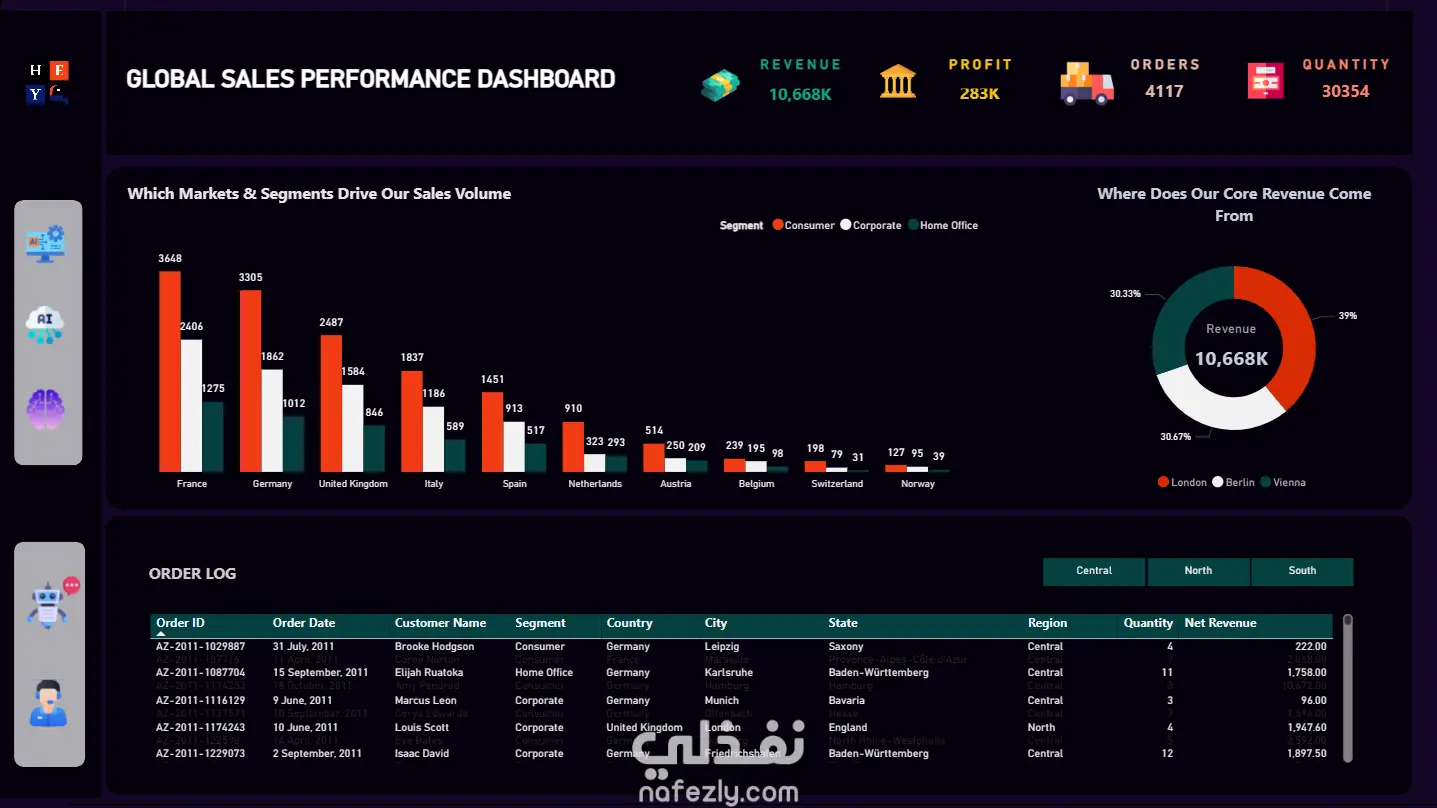Select order row AZ-2011-1087704
The height and width of the screenshot is (808, 1437).
click(x=741, y=673)
